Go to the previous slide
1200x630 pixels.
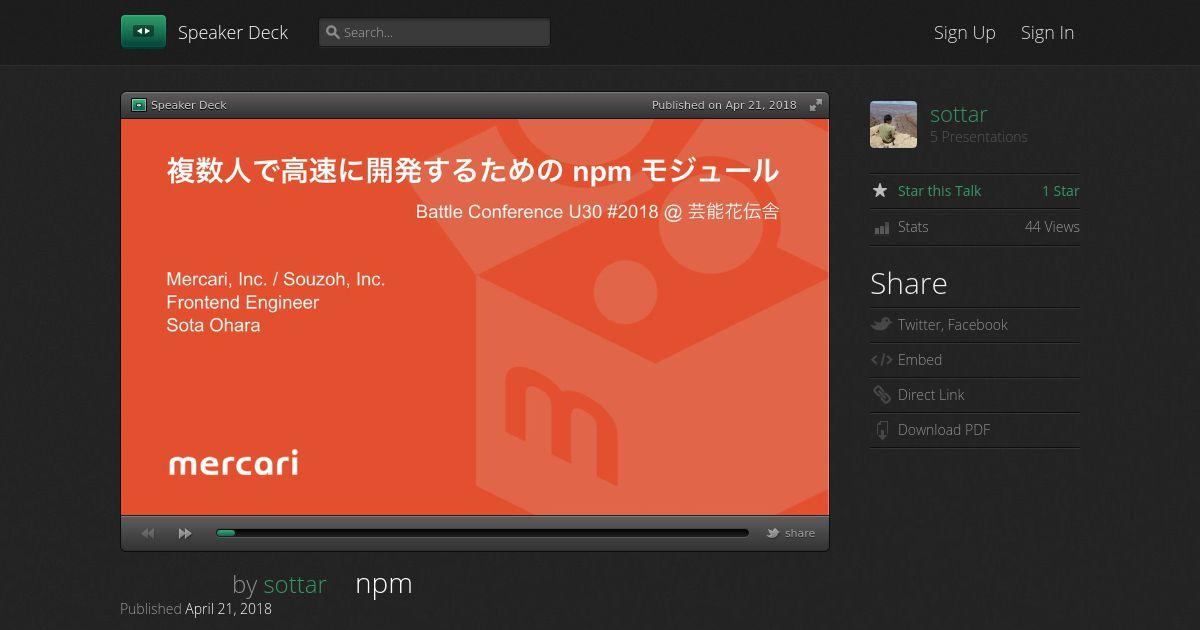(x=148, y=533)
